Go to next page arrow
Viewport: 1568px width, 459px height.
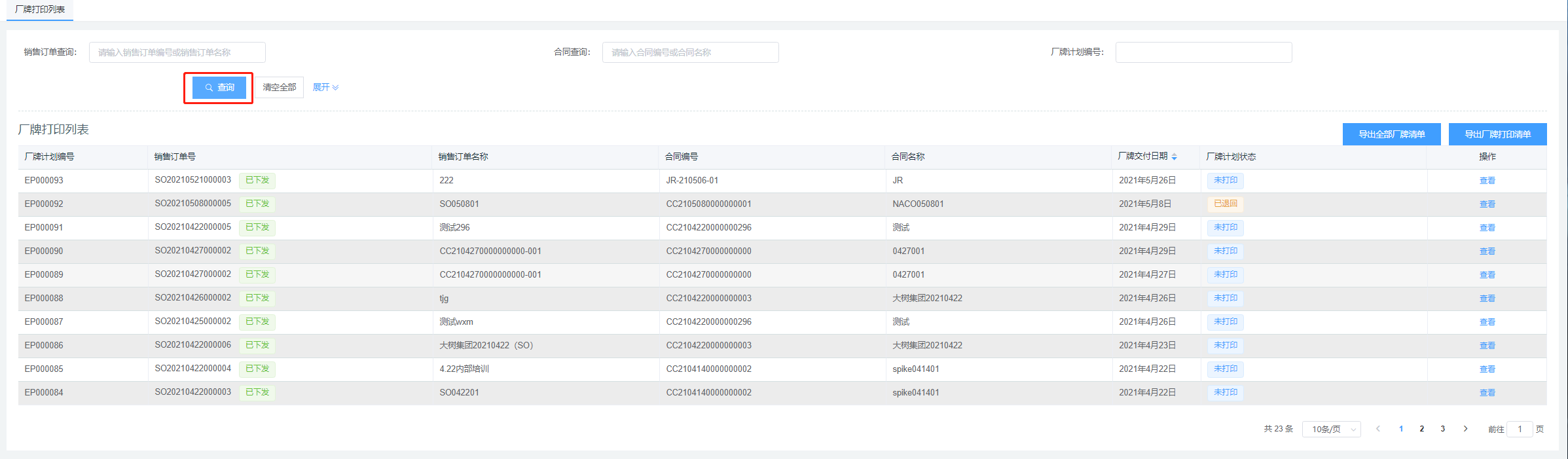click(x=1465, y=429)
